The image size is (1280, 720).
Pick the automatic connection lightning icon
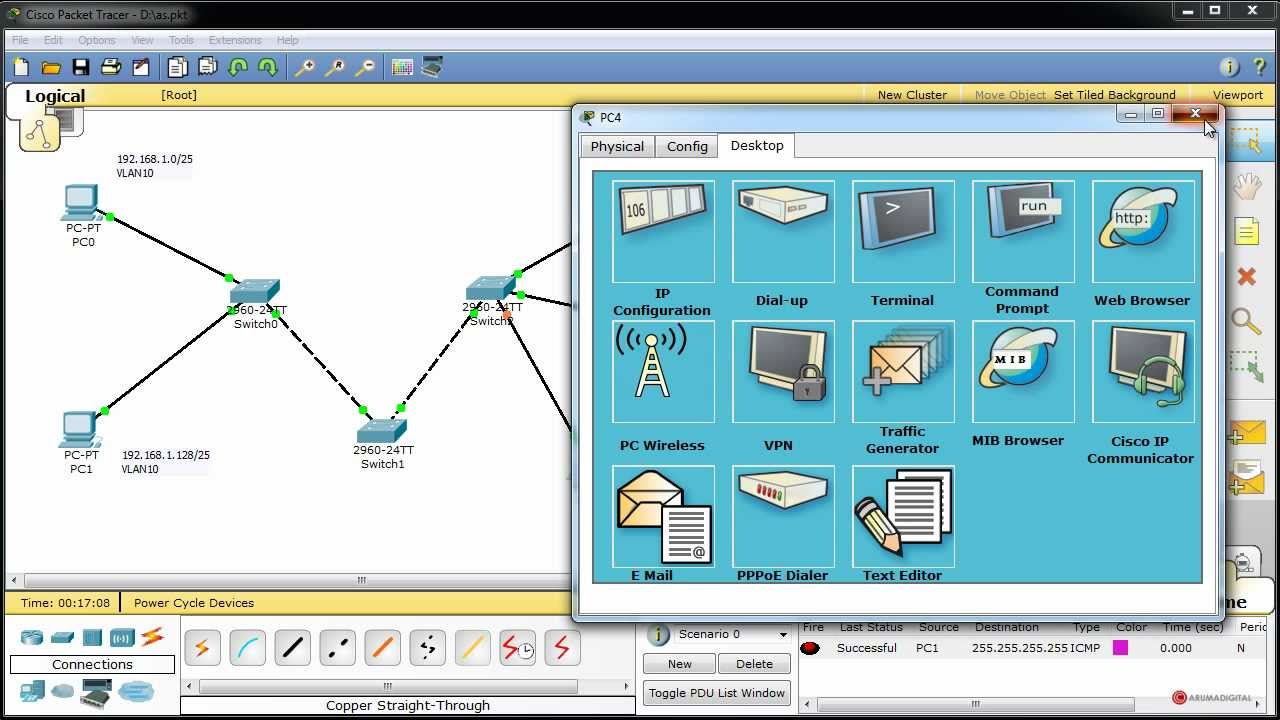[202, 648]
